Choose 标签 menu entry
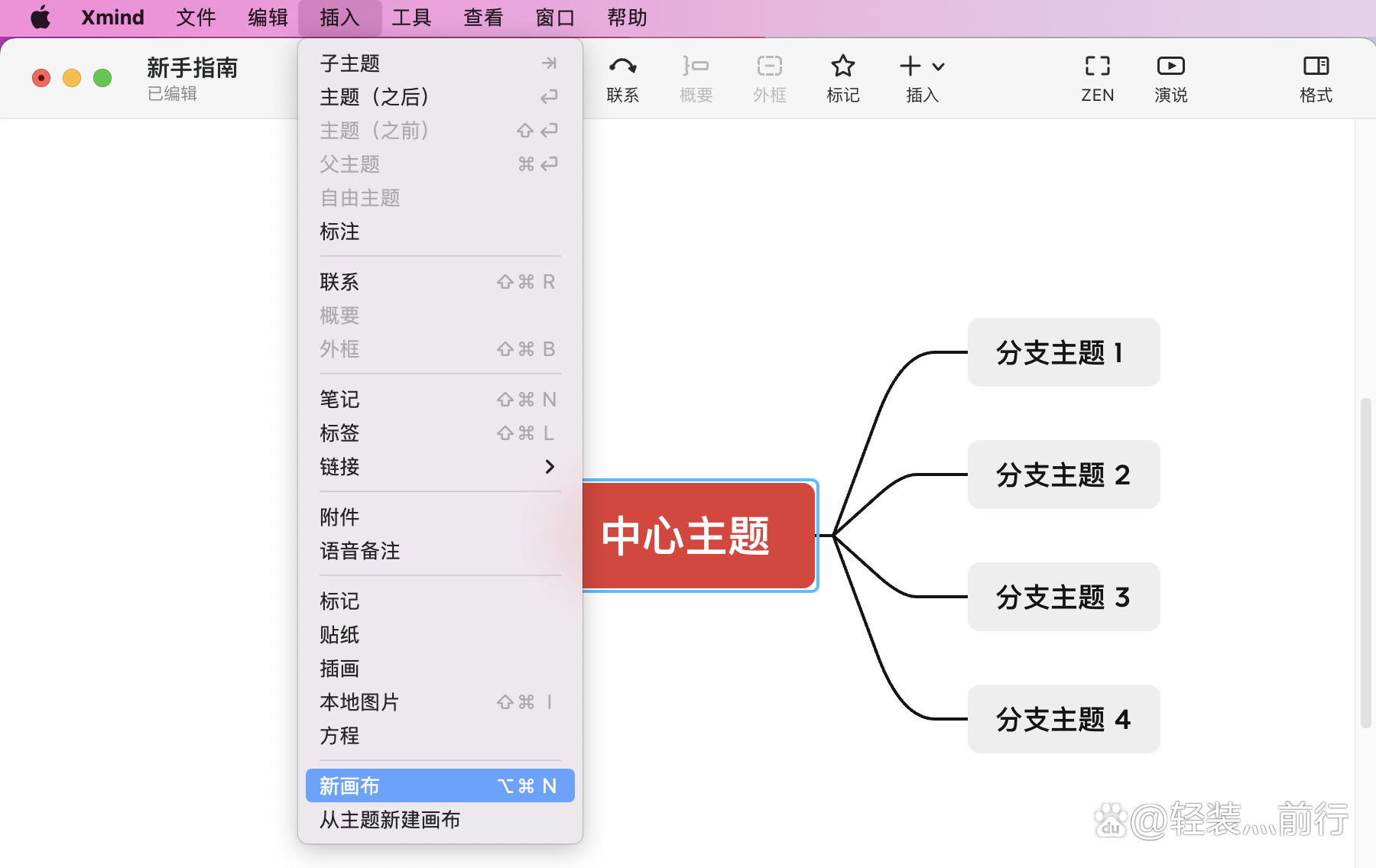This screenshot has height=868, width=1376. [440, 433]
